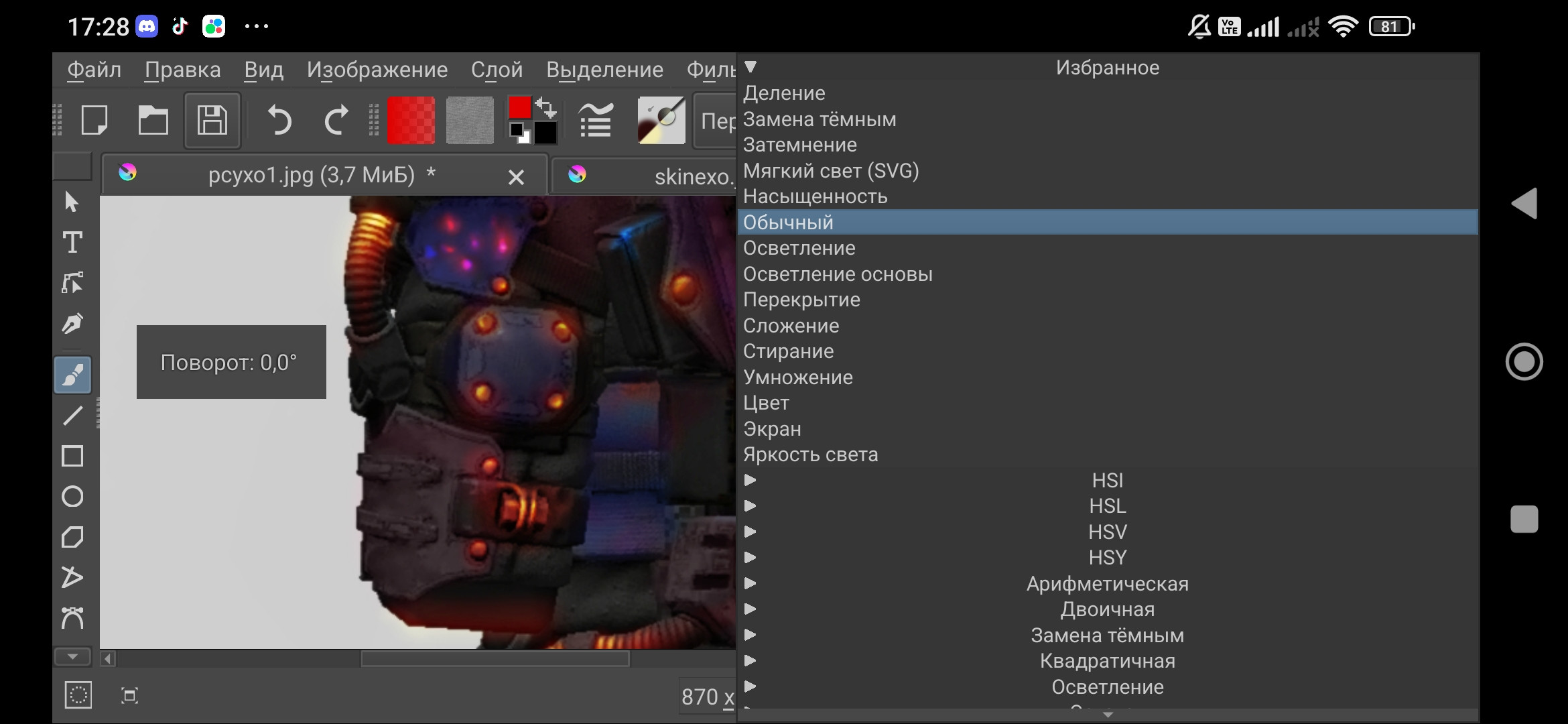Redo the undone action
Image resolution: width=1568 pixels, height=724 pixels.
pos(336,121)
